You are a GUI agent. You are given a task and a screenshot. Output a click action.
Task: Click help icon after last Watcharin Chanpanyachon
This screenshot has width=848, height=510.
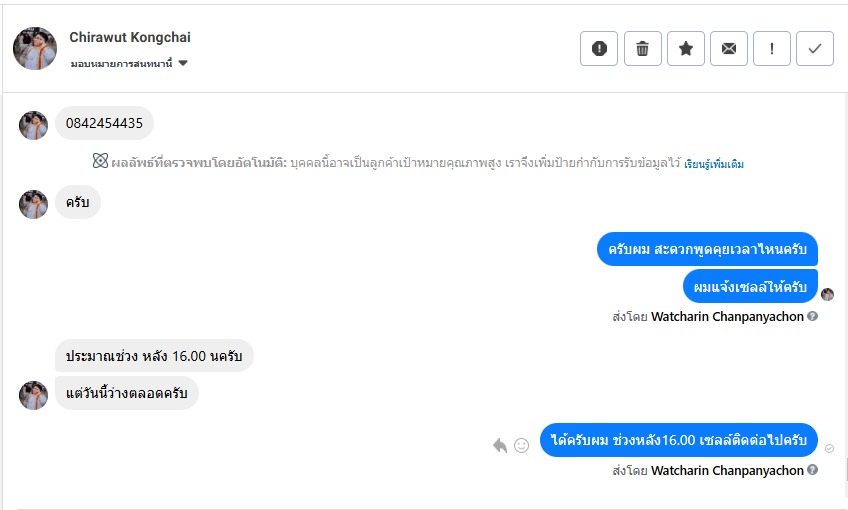coord(812,470)
